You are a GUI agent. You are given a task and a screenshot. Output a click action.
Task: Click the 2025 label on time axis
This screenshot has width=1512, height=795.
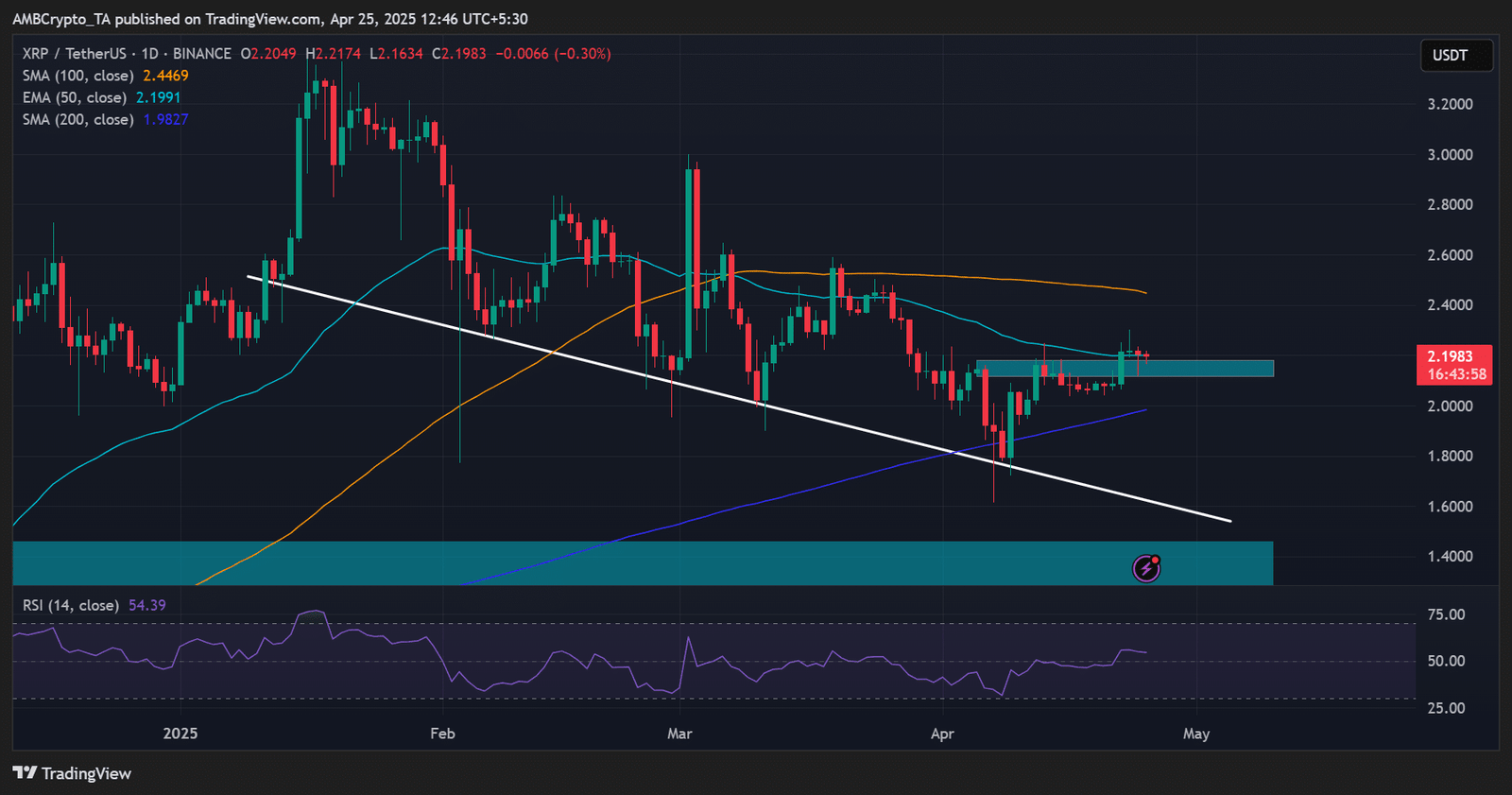[x=180, y=734]
